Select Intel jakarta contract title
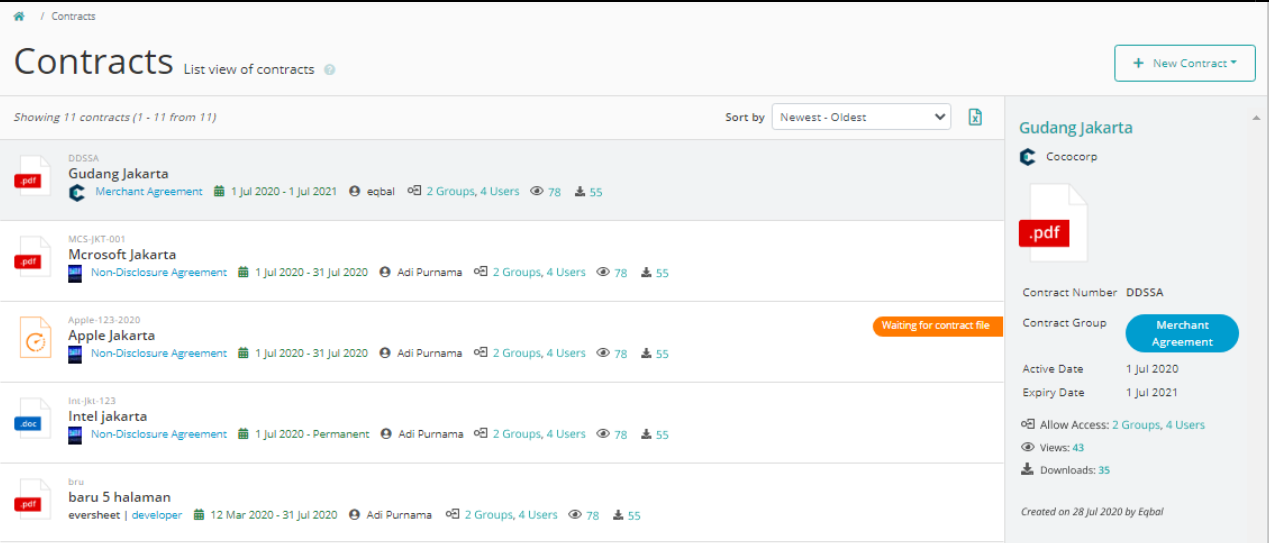 tap(107, 417)
